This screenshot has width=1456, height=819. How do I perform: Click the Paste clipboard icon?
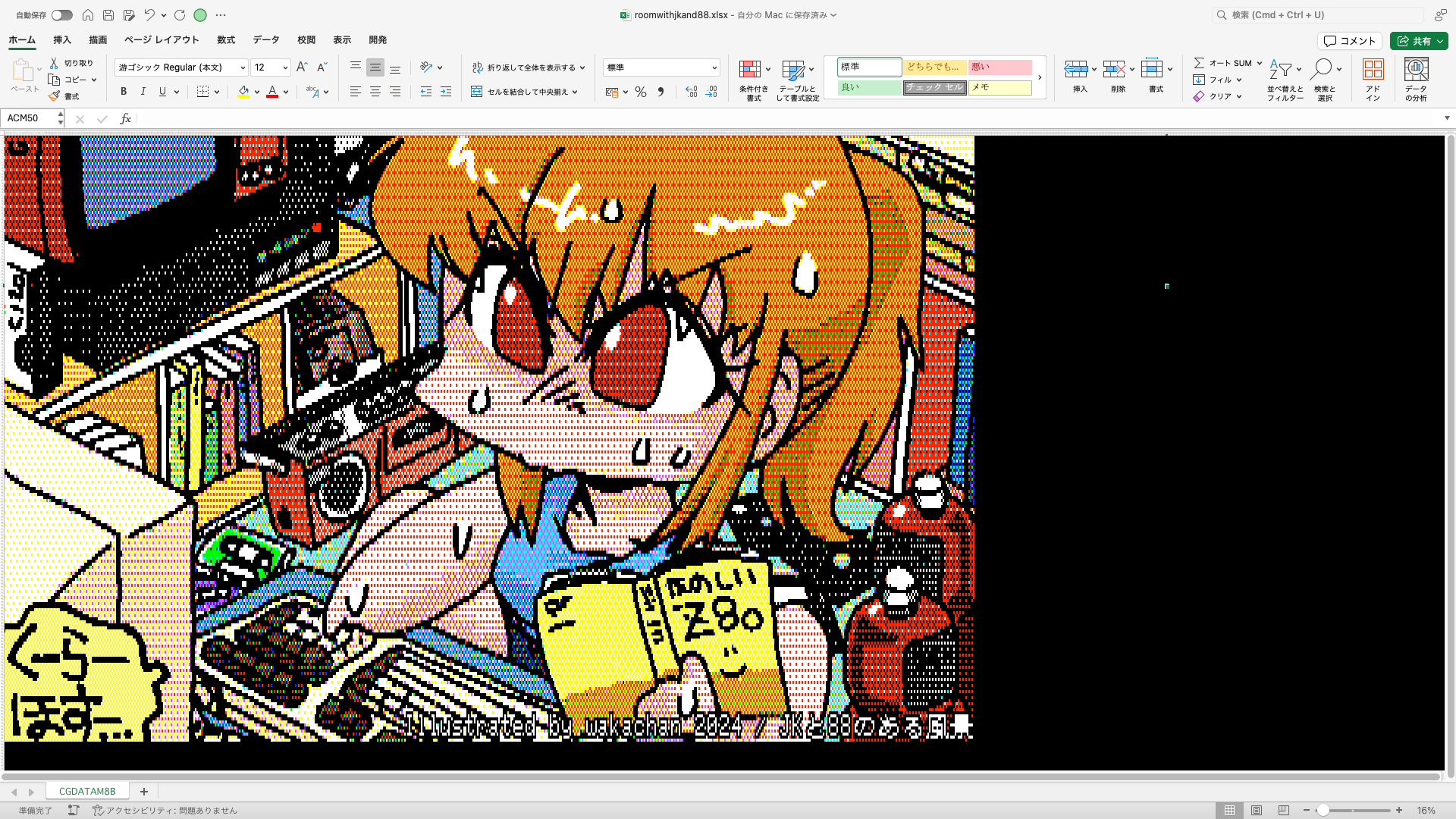[23, 71]
